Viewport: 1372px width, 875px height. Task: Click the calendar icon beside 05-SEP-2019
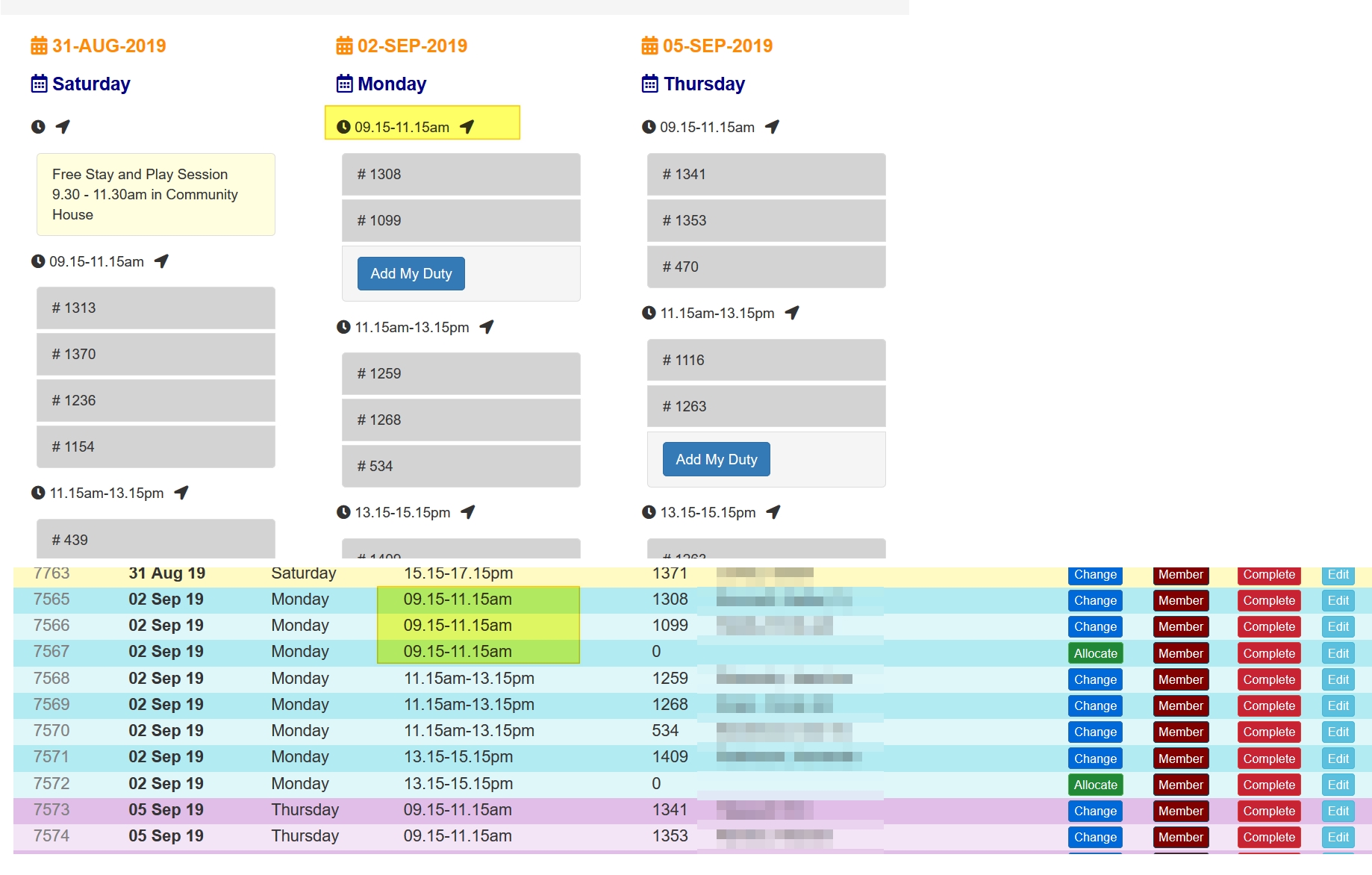click(x=649, y=46)
